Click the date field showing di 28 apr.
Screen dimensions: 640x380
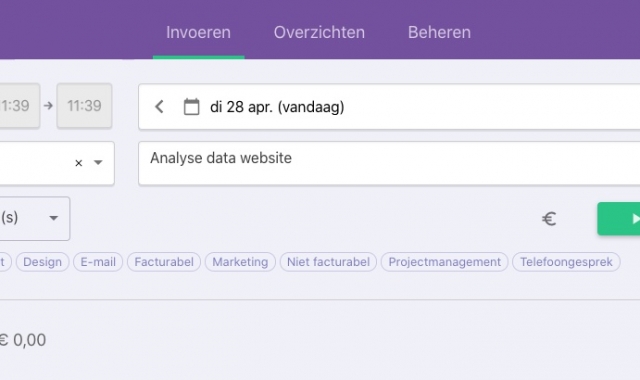coord(389,107)
